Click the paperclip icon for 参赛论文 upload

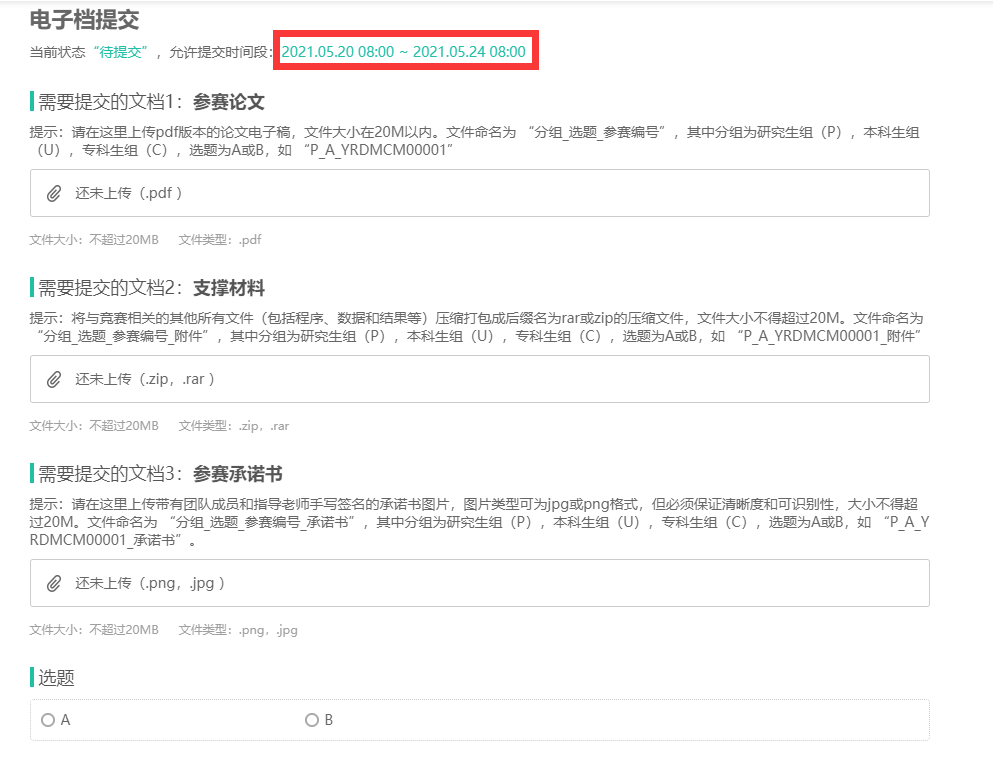click(x=54, y=193)
